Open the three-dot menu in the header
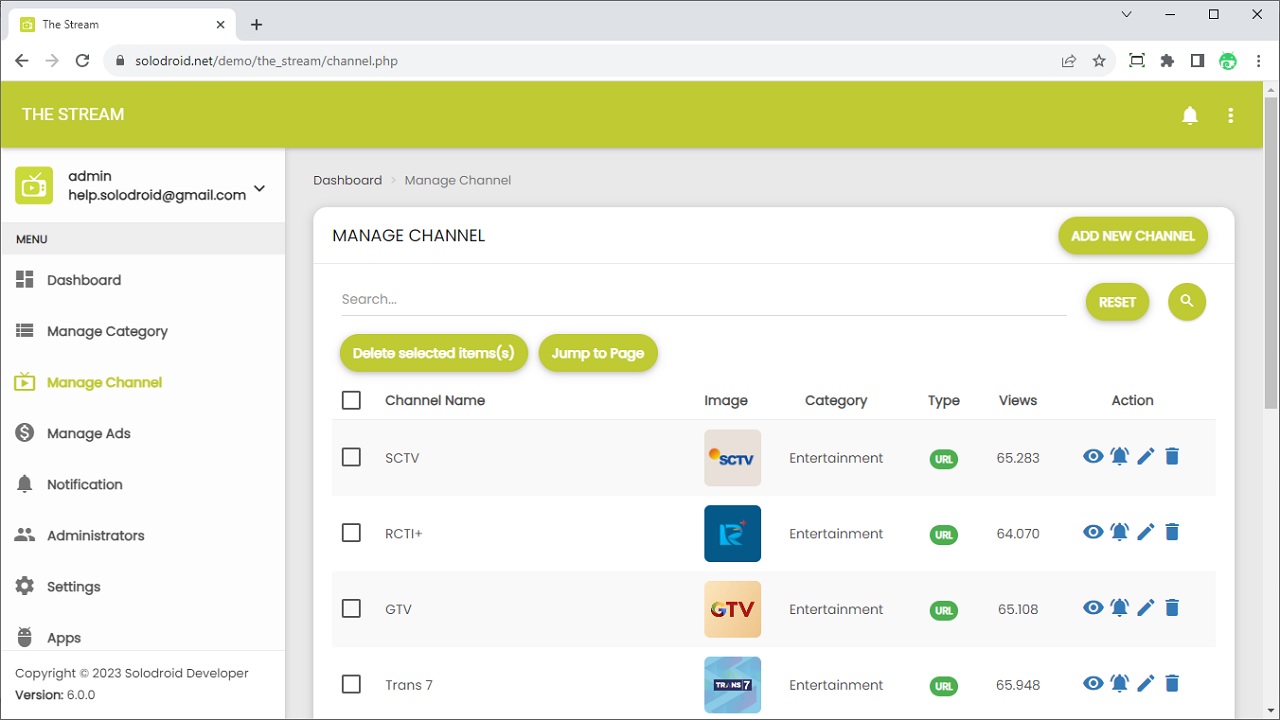Screen dimensions: 1280x720 1231,115
